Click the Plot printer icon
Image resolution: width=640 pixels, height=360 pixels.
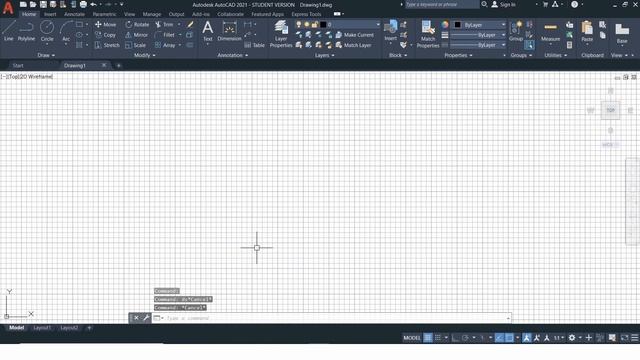(83, 4)
